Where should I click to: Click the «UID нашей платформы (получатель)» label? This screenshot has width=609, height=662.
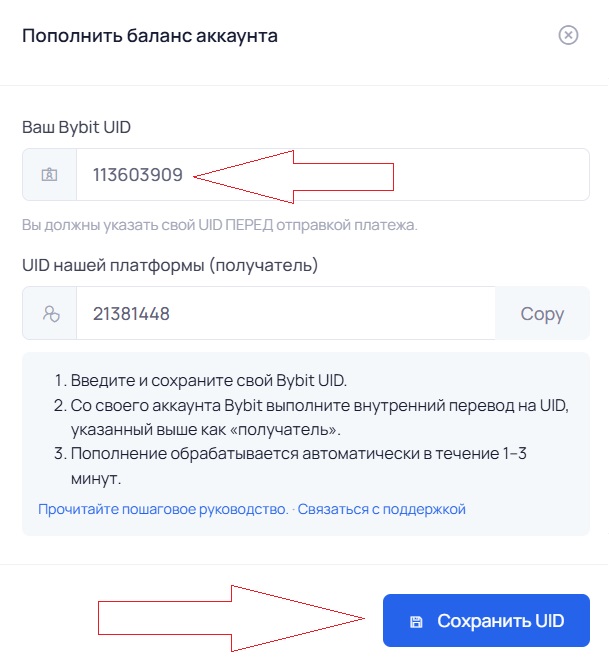170,265
